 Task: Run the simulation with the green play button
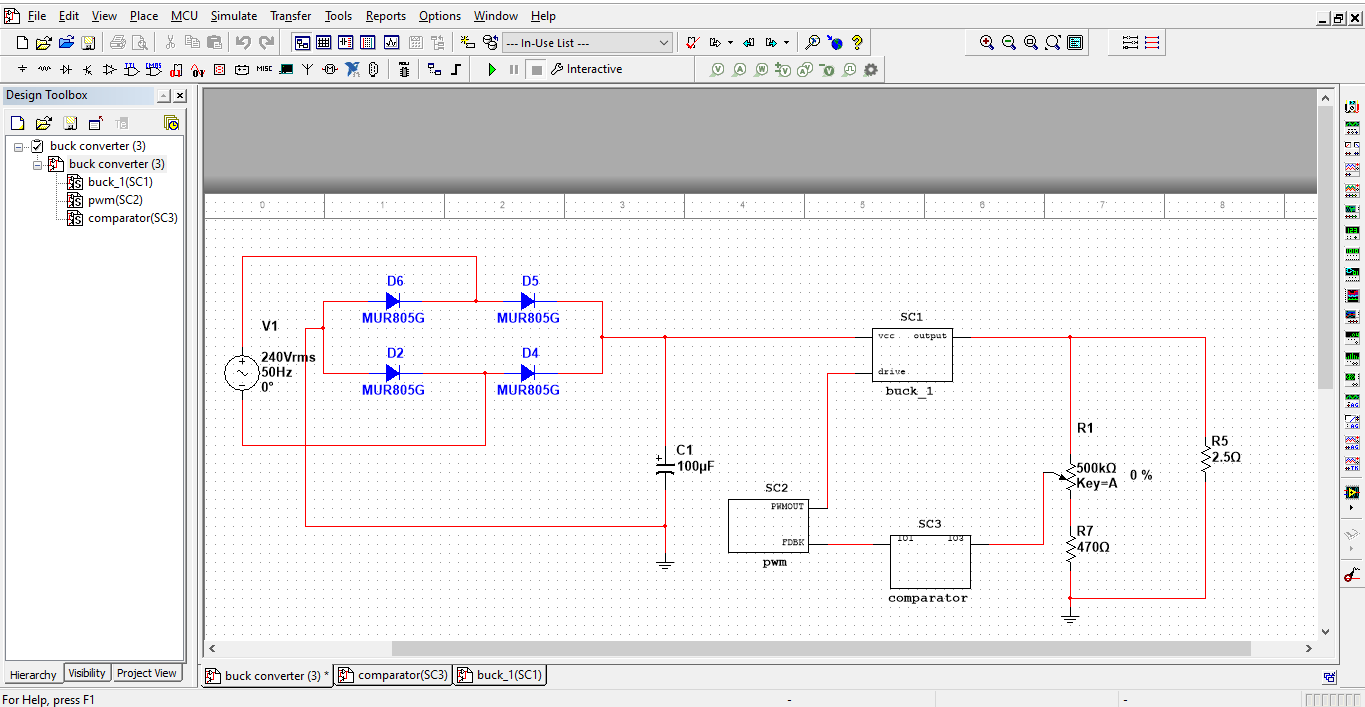pos(492,69)
